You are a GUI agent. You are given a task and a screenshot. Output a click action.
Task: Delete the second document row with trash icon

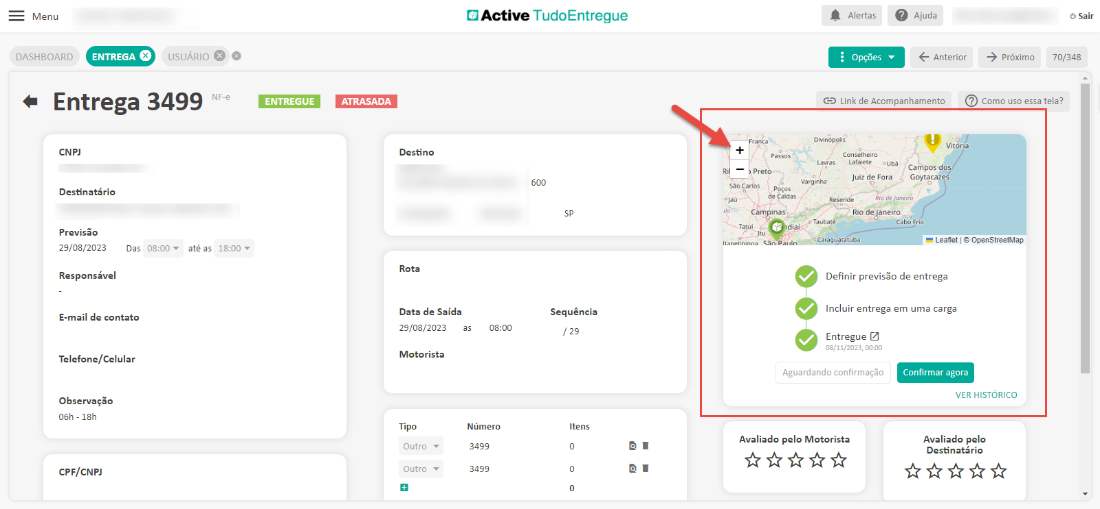pos(645,468)
